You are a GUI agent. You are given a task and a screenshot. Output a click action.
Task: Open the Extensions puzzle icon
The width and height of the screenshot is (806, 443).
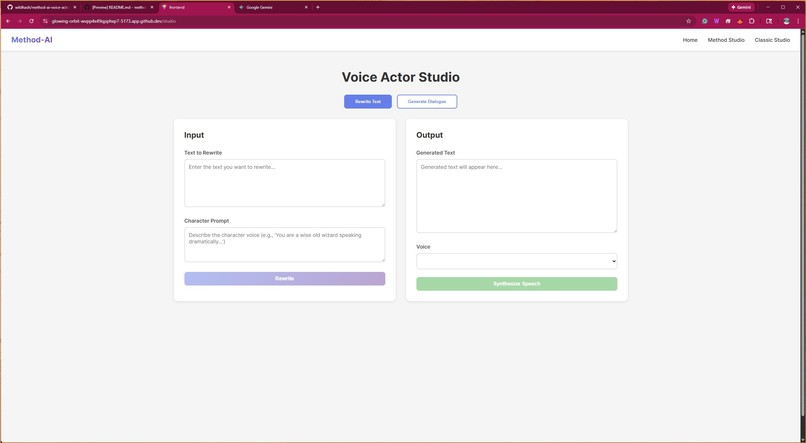(752, 21)
